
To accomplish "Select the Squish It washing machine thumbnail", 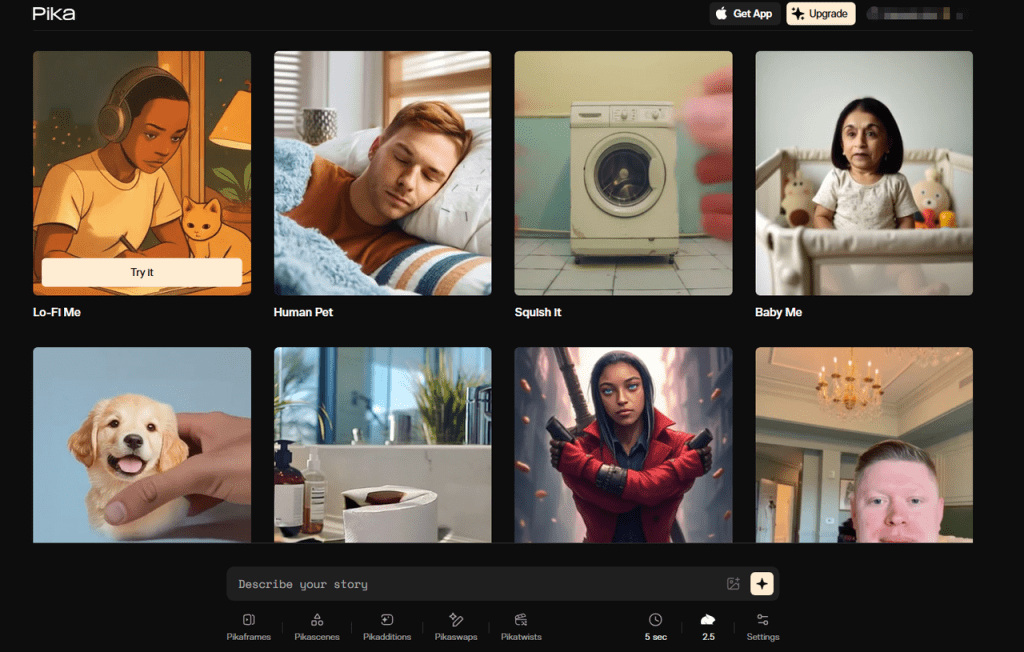I will (623, 173).
